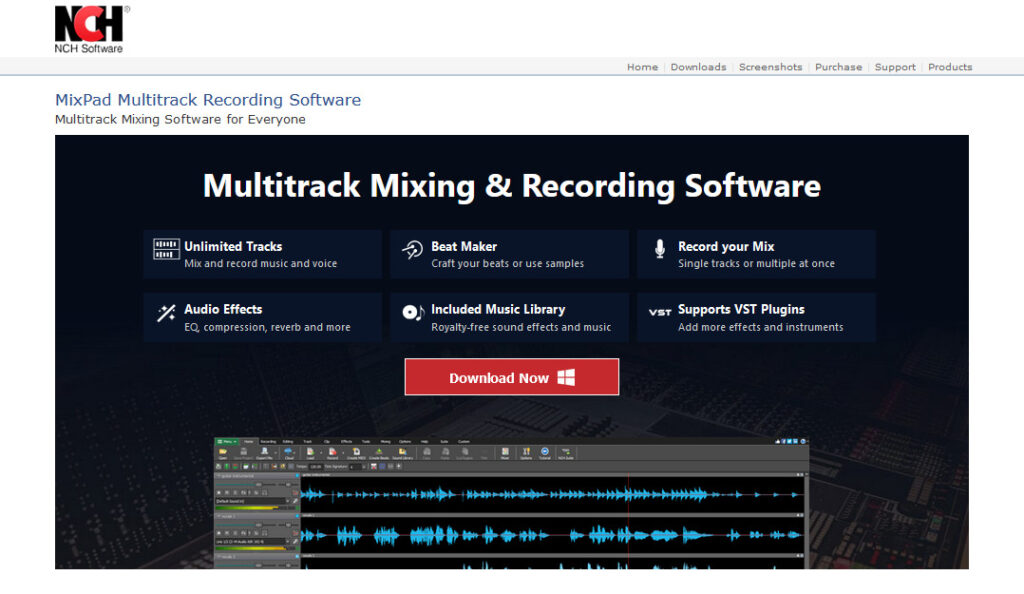Click 'Craft your beats or use samples' text
1024x594 pixels.
click(507, 263)
